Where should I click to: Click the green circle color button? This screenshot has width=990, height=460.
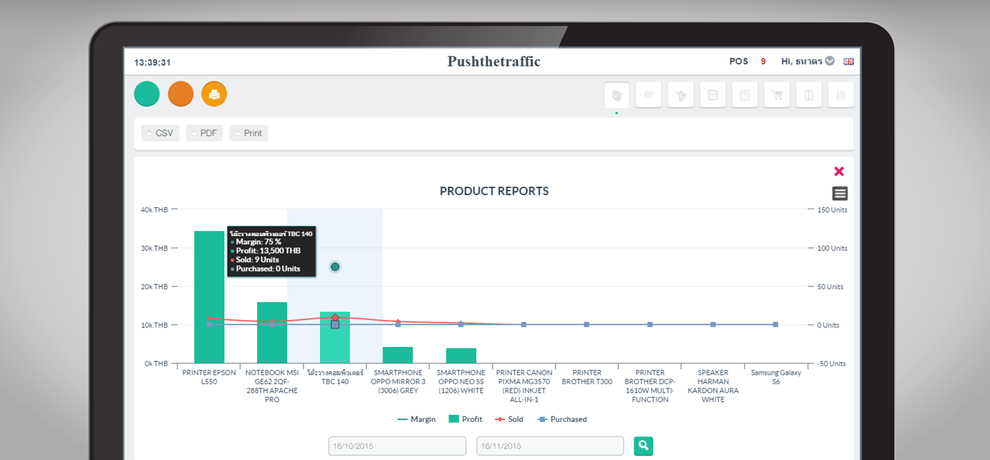[147, 94]
